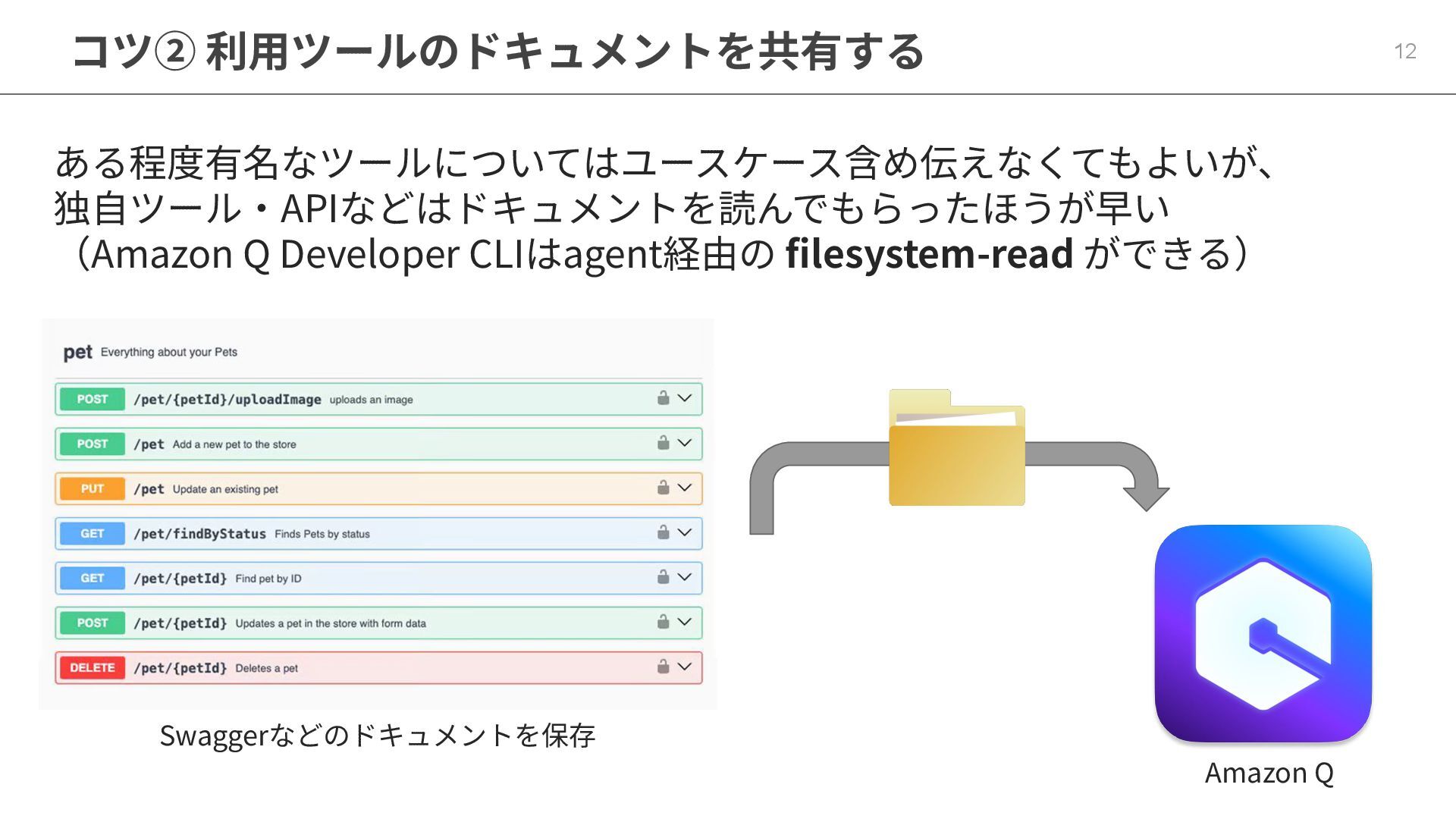1456x819 pixels.
Task: Click the 'Swaggerなどのドキュメントを保存' caption
Action: pos(378,735)
